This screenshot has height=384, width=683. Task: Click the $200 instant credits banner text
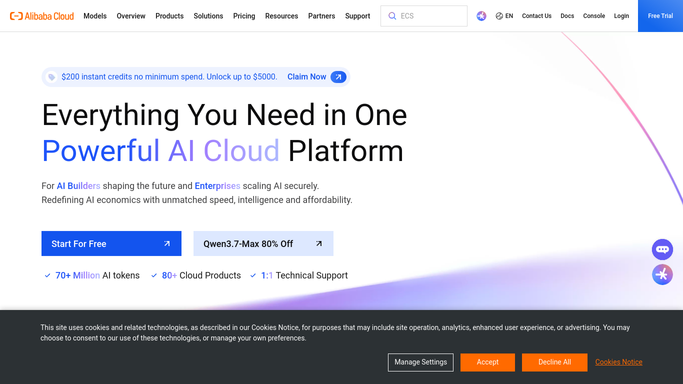coord(169,77)
